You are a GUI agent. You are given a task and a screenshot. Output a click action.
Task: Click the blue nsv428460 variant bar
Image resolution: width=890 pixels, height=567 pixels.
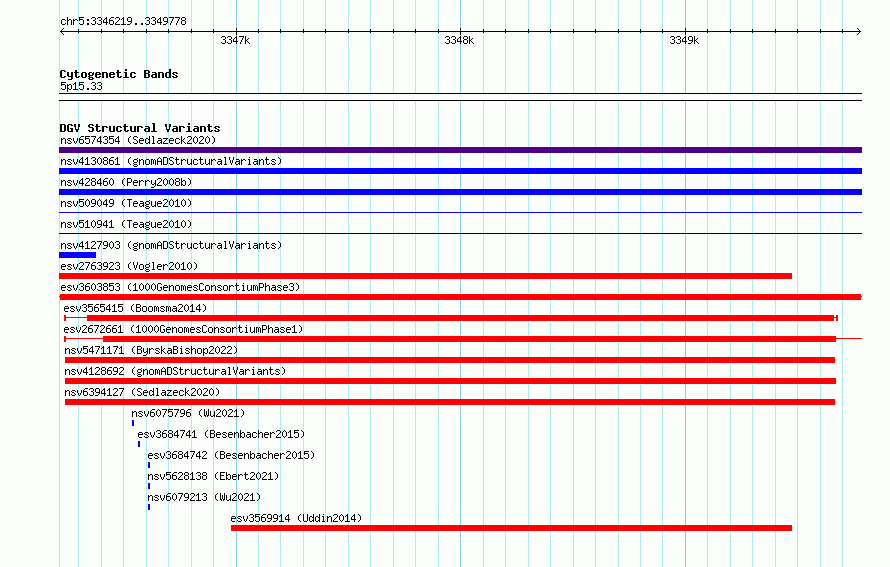pos(460,192)
